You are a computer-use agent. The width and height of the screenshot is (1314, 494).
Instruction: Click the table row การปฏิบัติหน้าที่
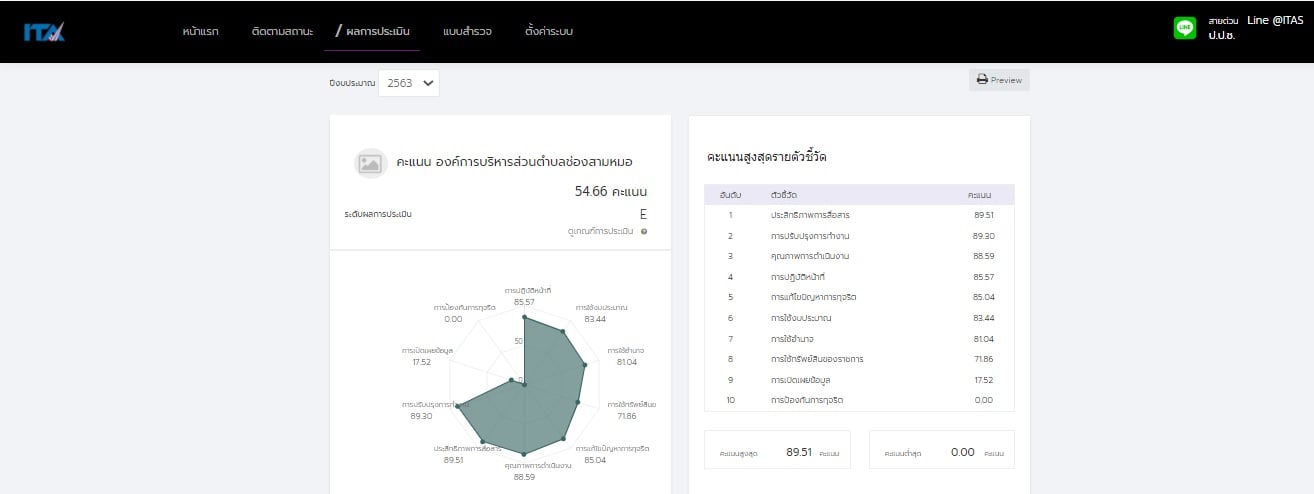click(x=859, y=277)
